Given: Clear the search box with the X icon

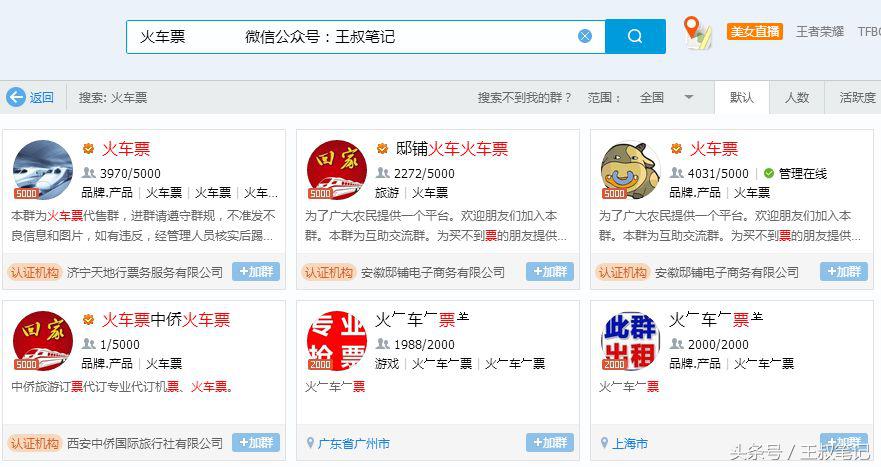Looking at the screenshot, I should coord(584,37).
